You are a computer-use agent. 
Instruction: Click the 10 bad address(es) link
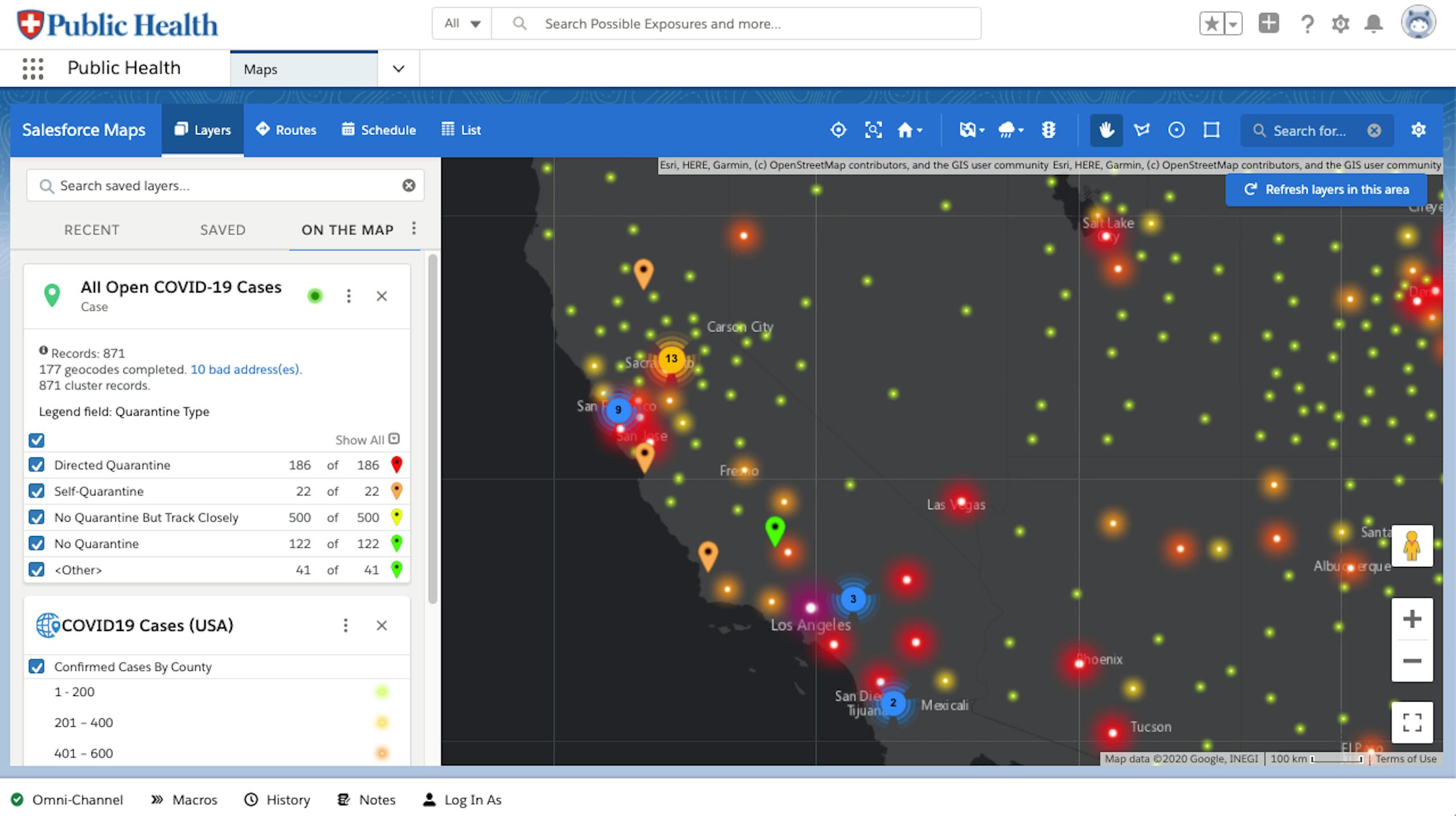click(246, 369)
